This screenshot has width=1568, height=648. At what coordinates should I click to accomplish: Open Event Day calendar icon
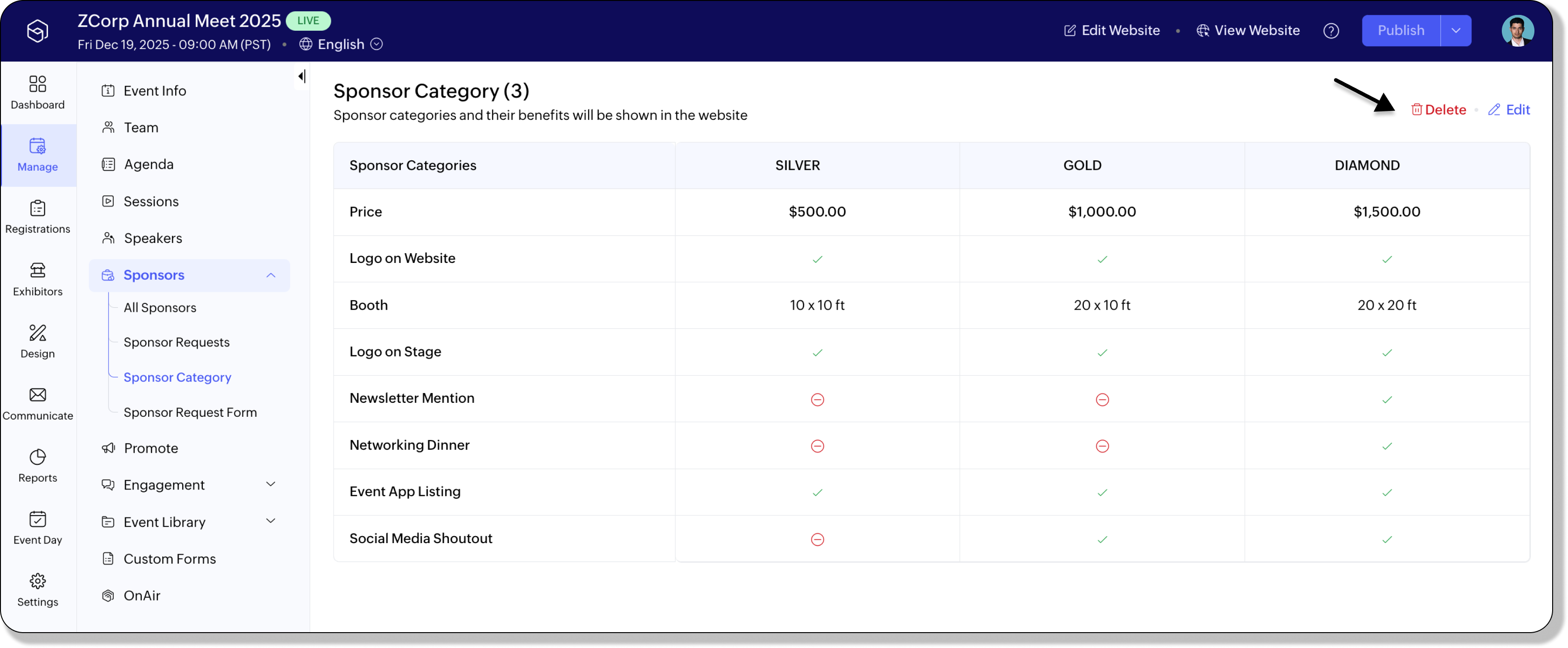pos(37,519)
